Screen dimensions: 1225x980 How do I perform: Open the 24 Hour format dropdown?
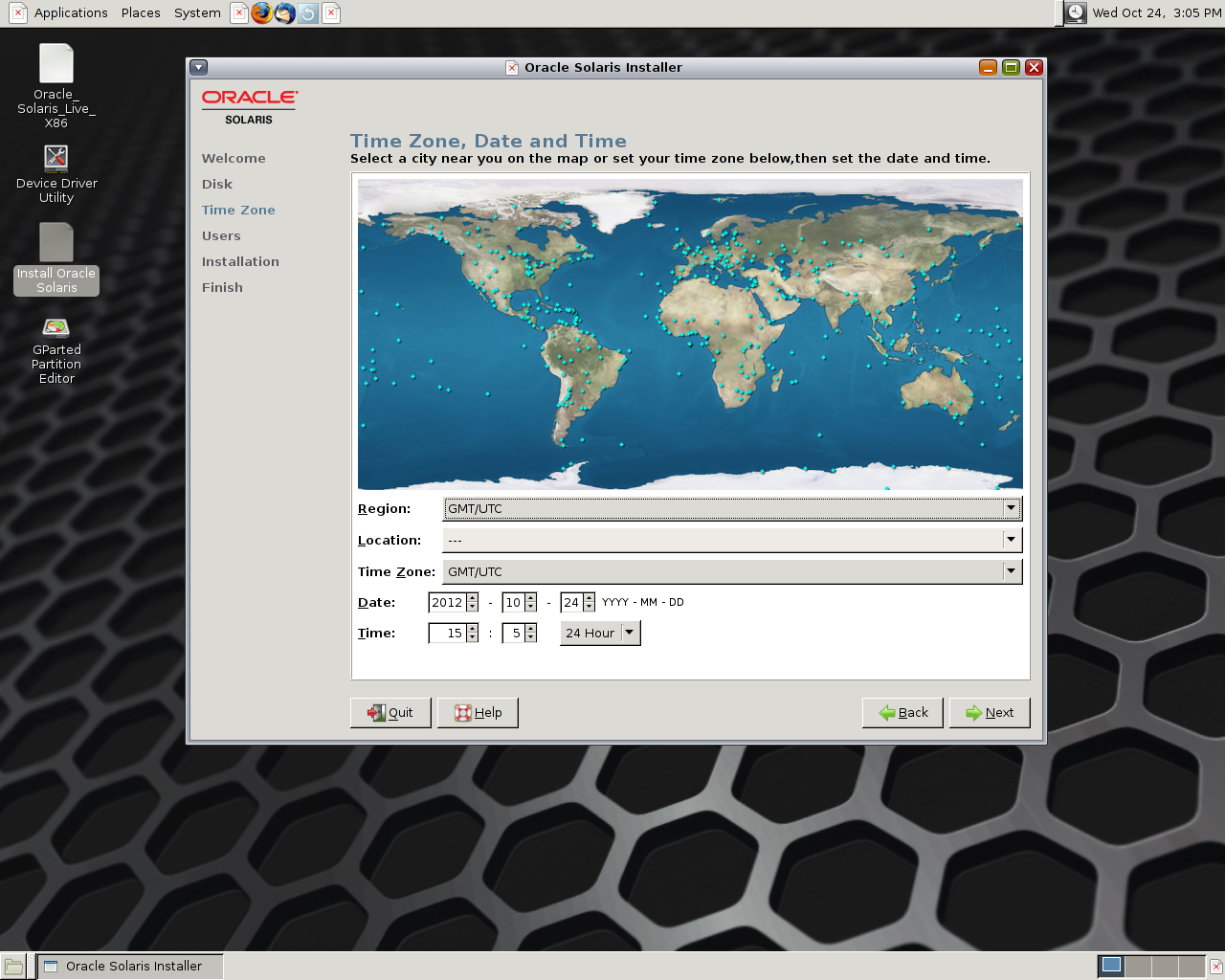pyautogui.click(x=600, y=633)
